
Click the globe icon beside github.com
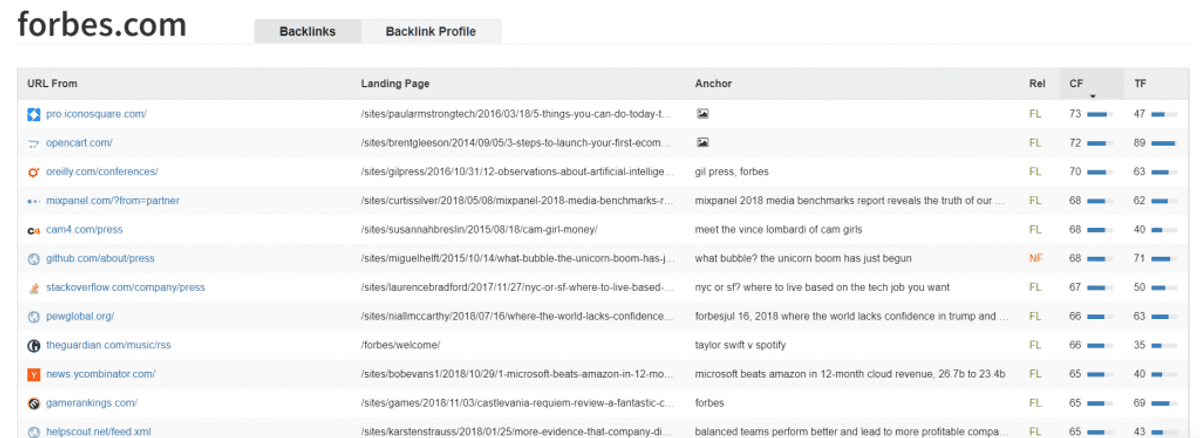pyautogui.click(x=34, y=258)
